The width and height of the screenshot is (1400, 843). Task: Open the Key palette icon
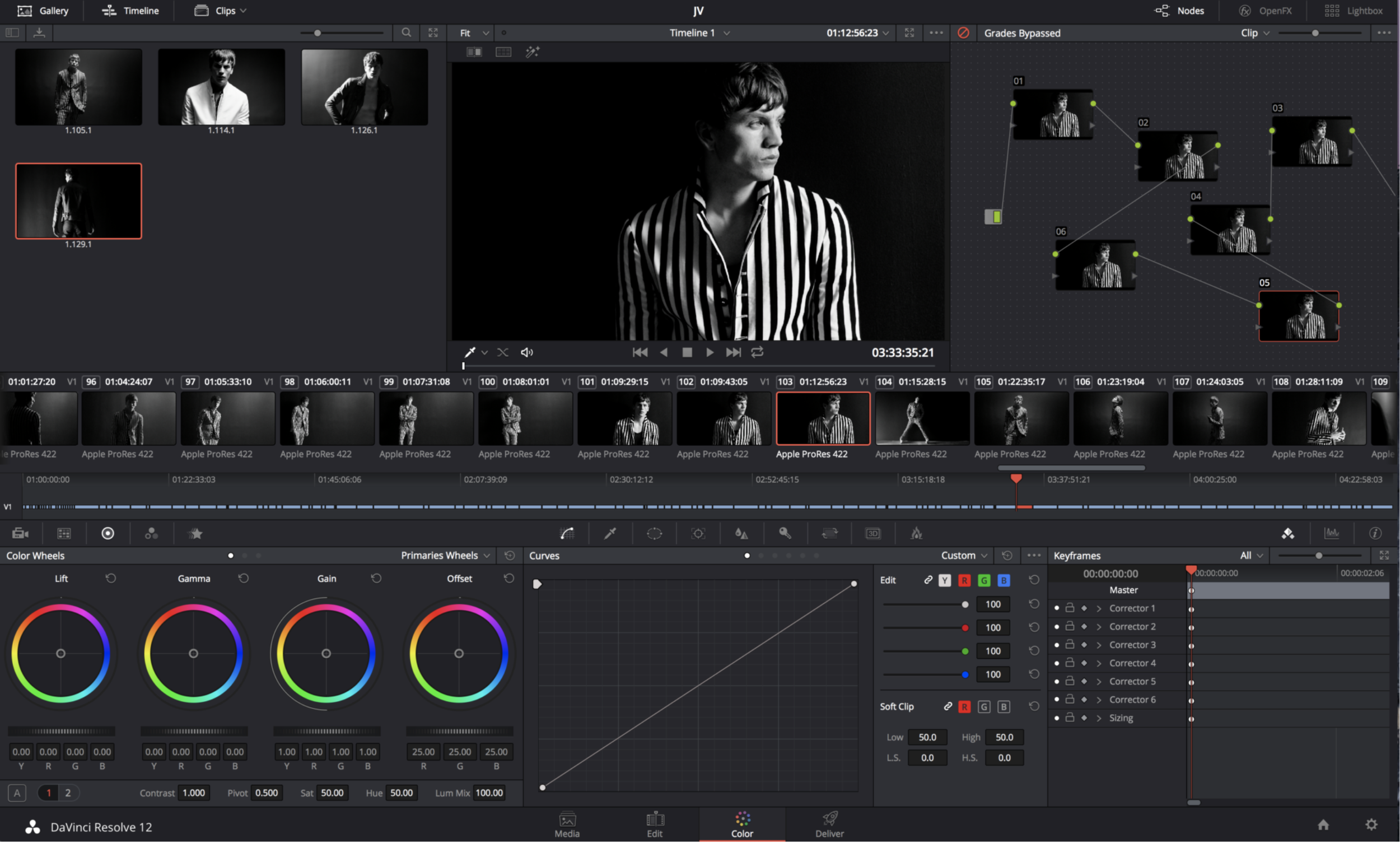click(785, 533)
